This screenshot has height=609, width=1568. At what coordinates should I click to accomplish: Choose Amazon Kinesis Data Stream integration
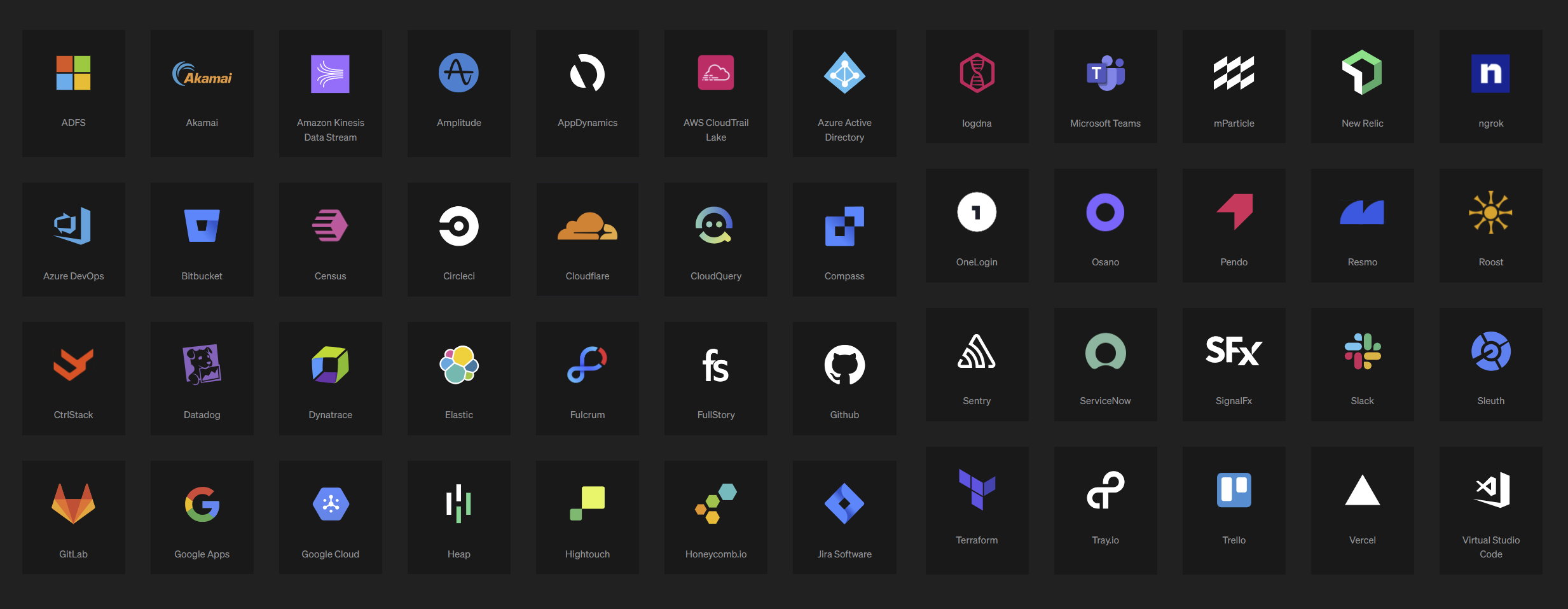331,93
